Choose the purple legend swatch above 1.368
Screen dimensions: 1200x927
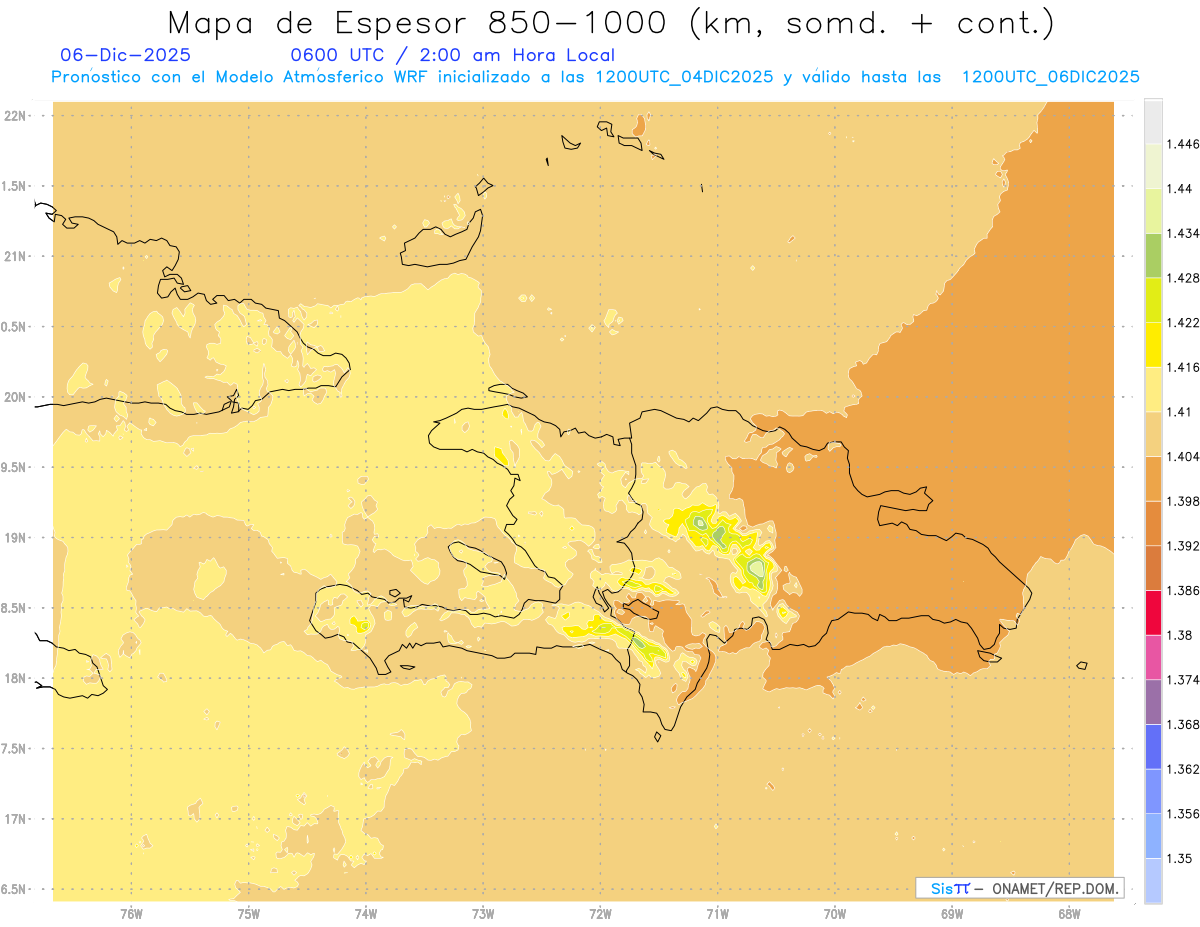tap(1153, 702)
